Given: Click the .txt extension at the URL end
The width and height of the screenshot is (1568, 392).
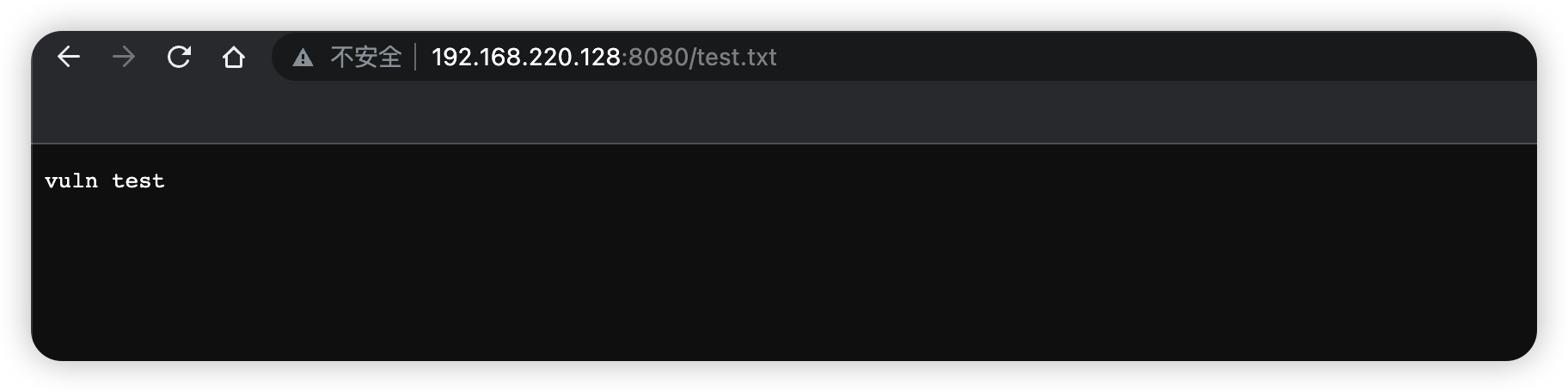Looking at the screenshot, I should coord(755,57).
